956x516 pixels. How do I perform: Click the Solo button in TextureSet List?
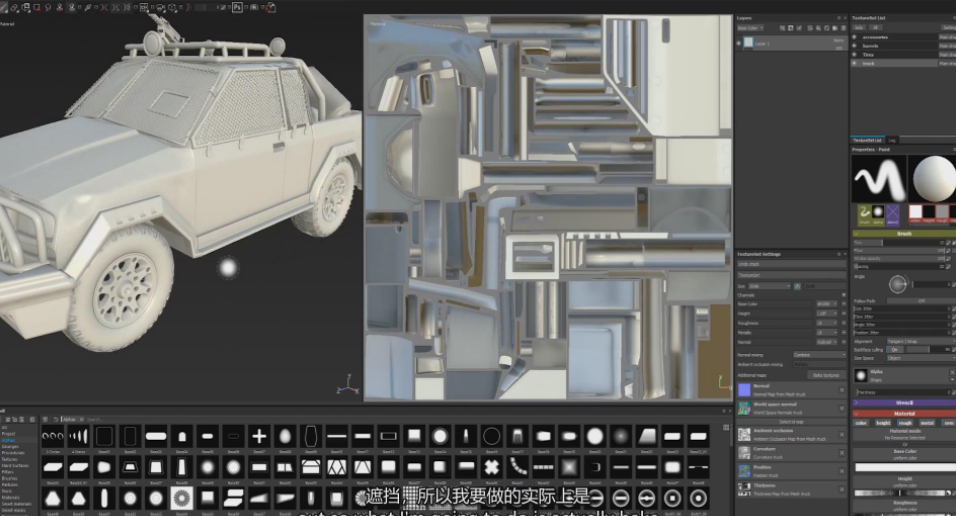click(859, 27)
